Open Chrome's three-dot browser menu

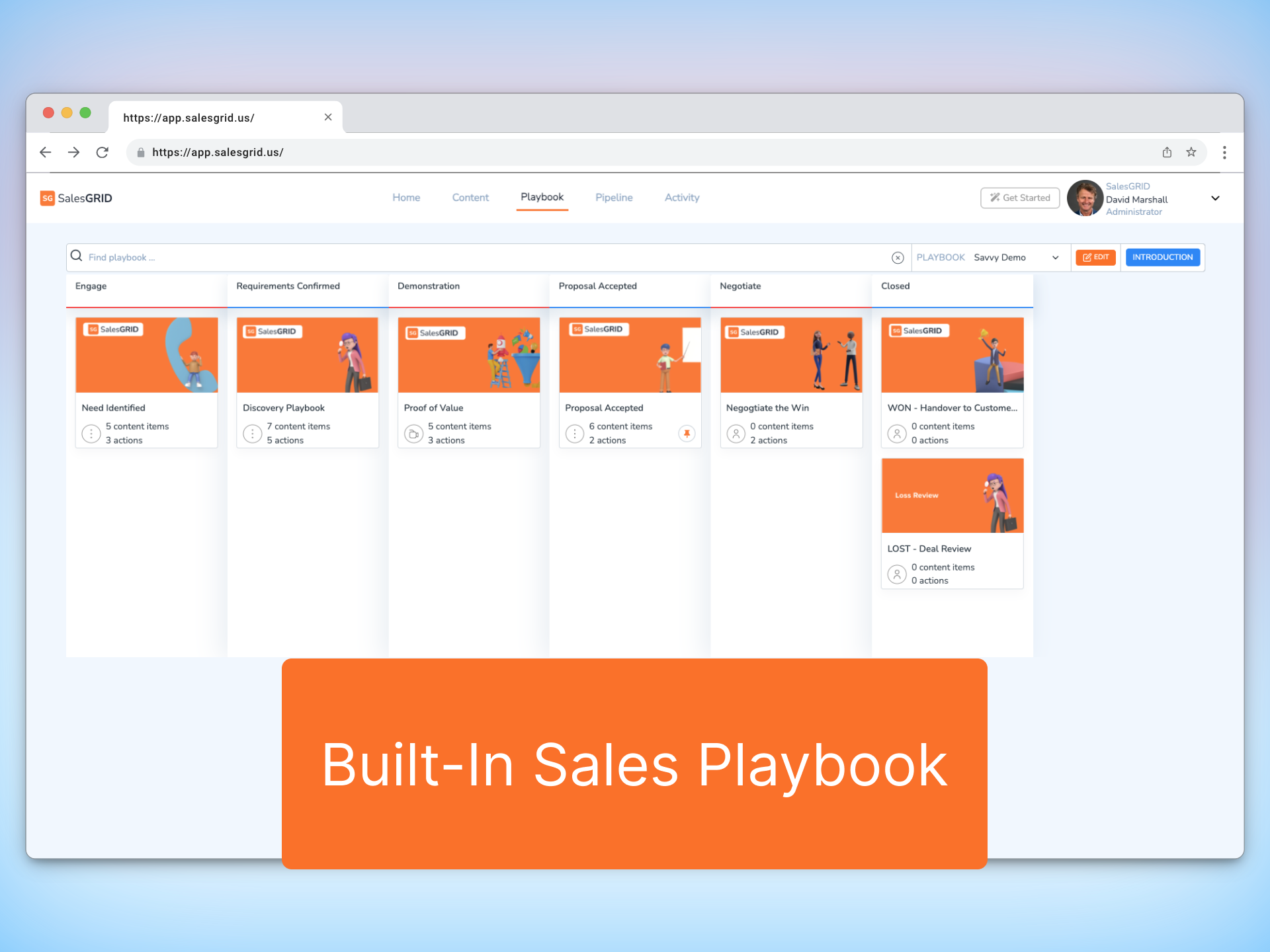(1225, 152)
